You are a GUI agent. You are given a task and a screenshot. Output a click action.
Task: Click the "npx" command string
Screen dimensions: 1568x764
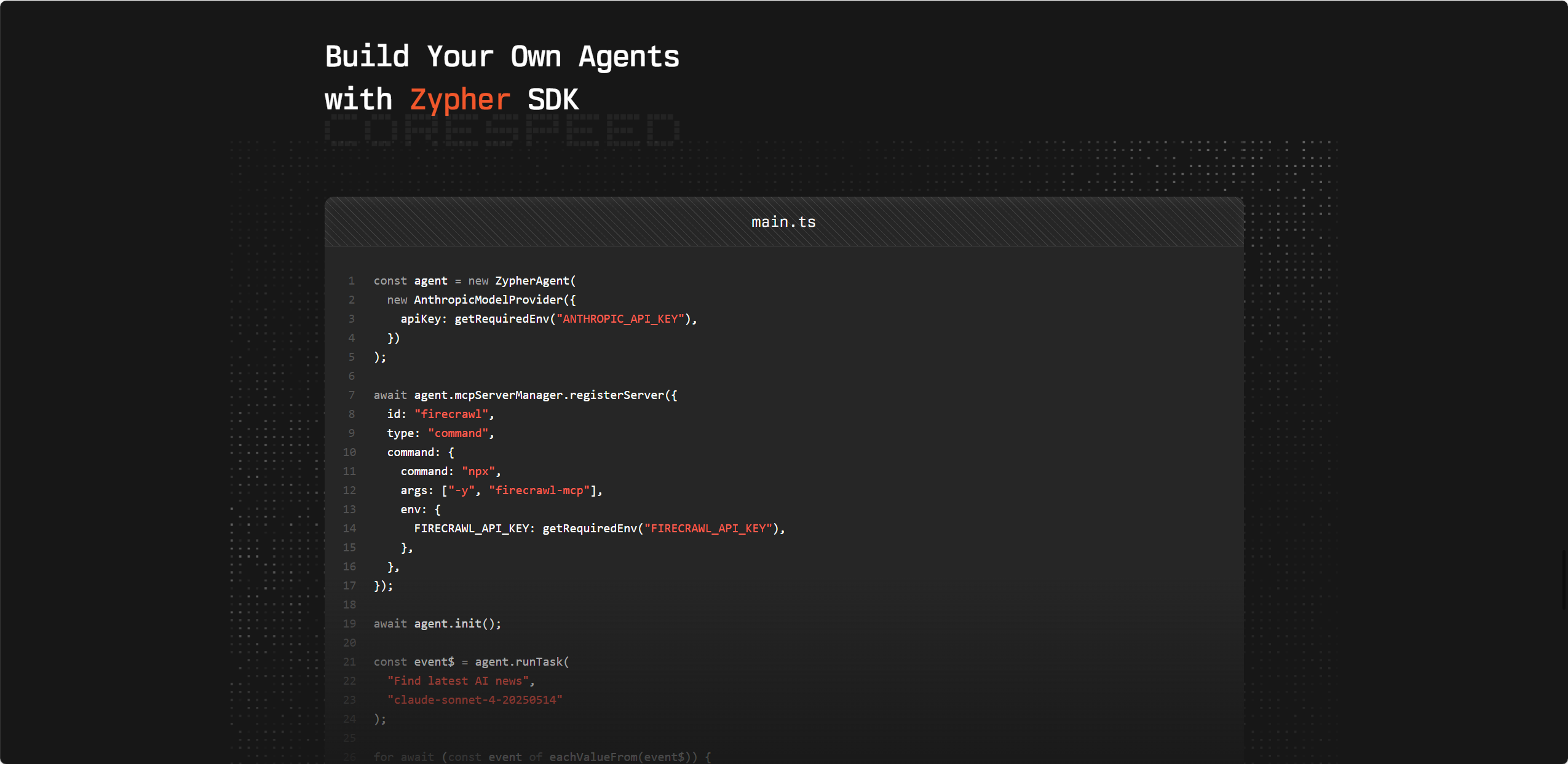[x=478, y=471]
